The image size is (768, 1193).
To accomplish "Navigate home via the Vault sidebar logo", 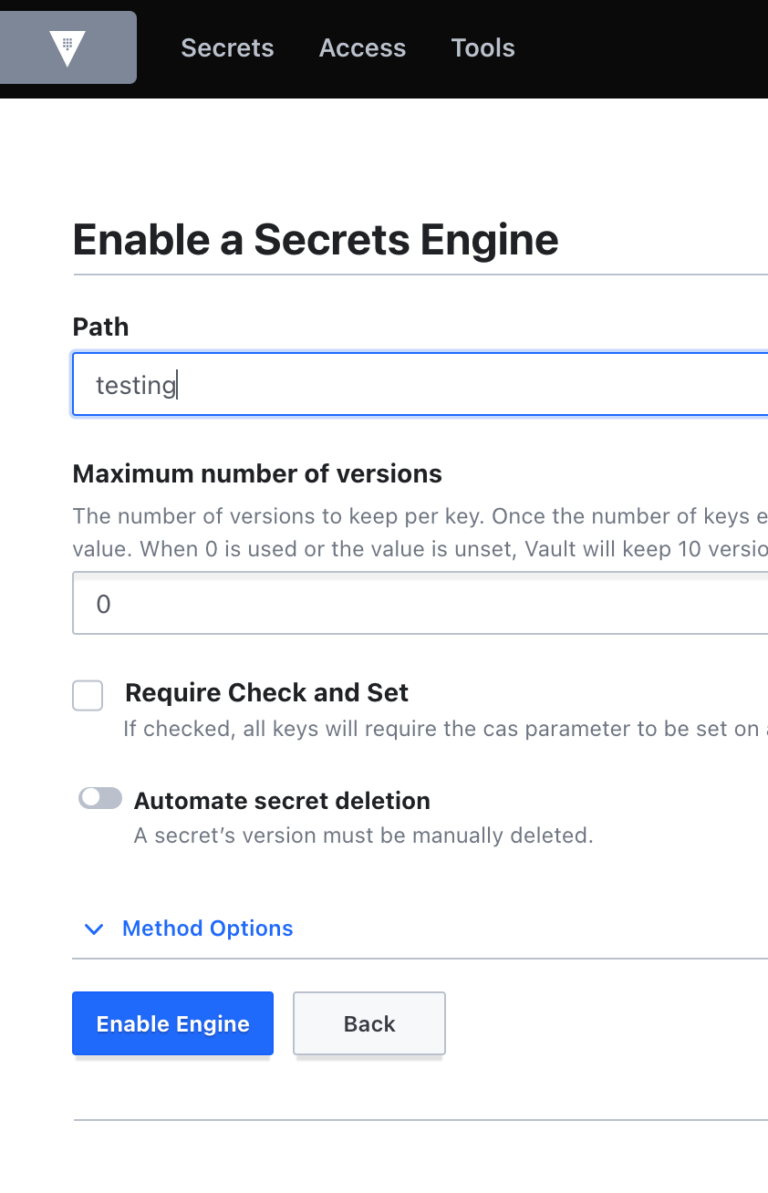I will (67, 47).
